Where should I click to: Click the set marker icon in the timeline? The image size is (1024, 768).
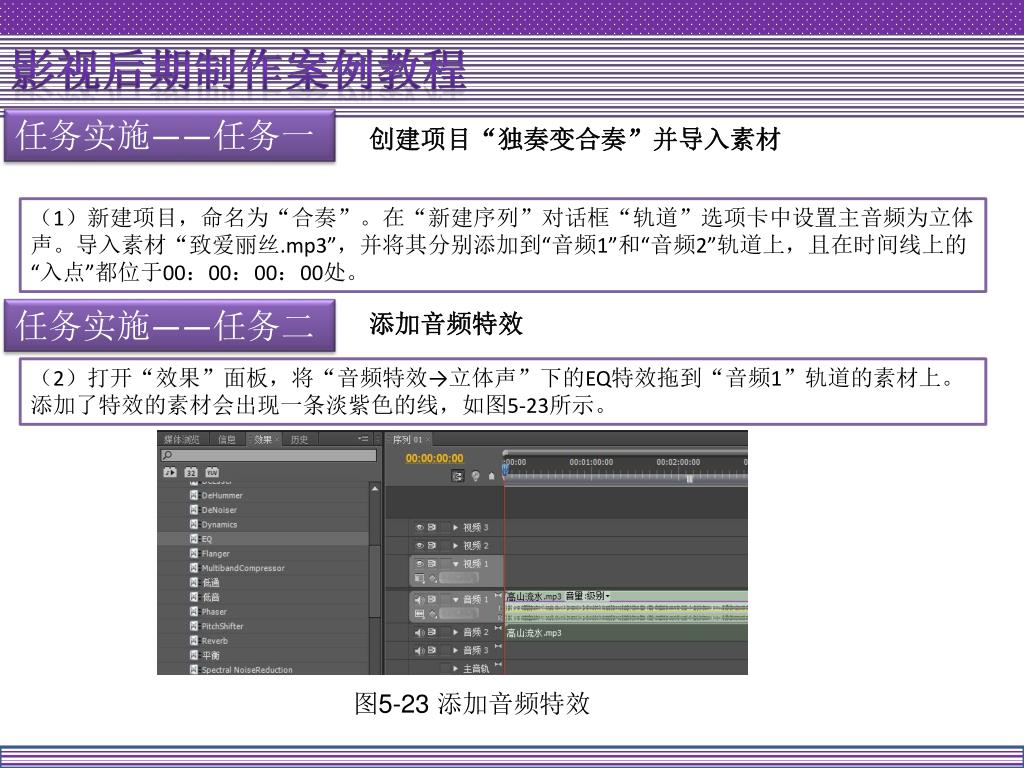click(492, 476)
